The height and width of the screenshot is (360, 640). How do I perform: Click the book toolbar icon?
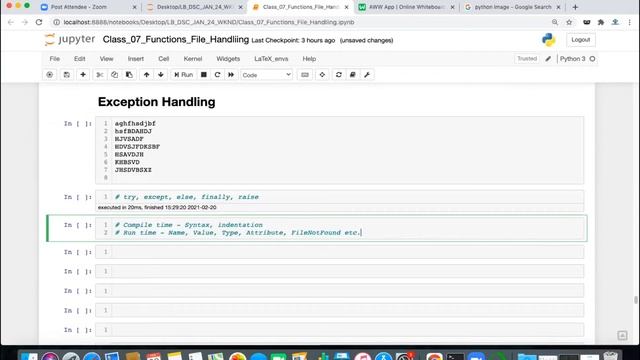[353, 75]
